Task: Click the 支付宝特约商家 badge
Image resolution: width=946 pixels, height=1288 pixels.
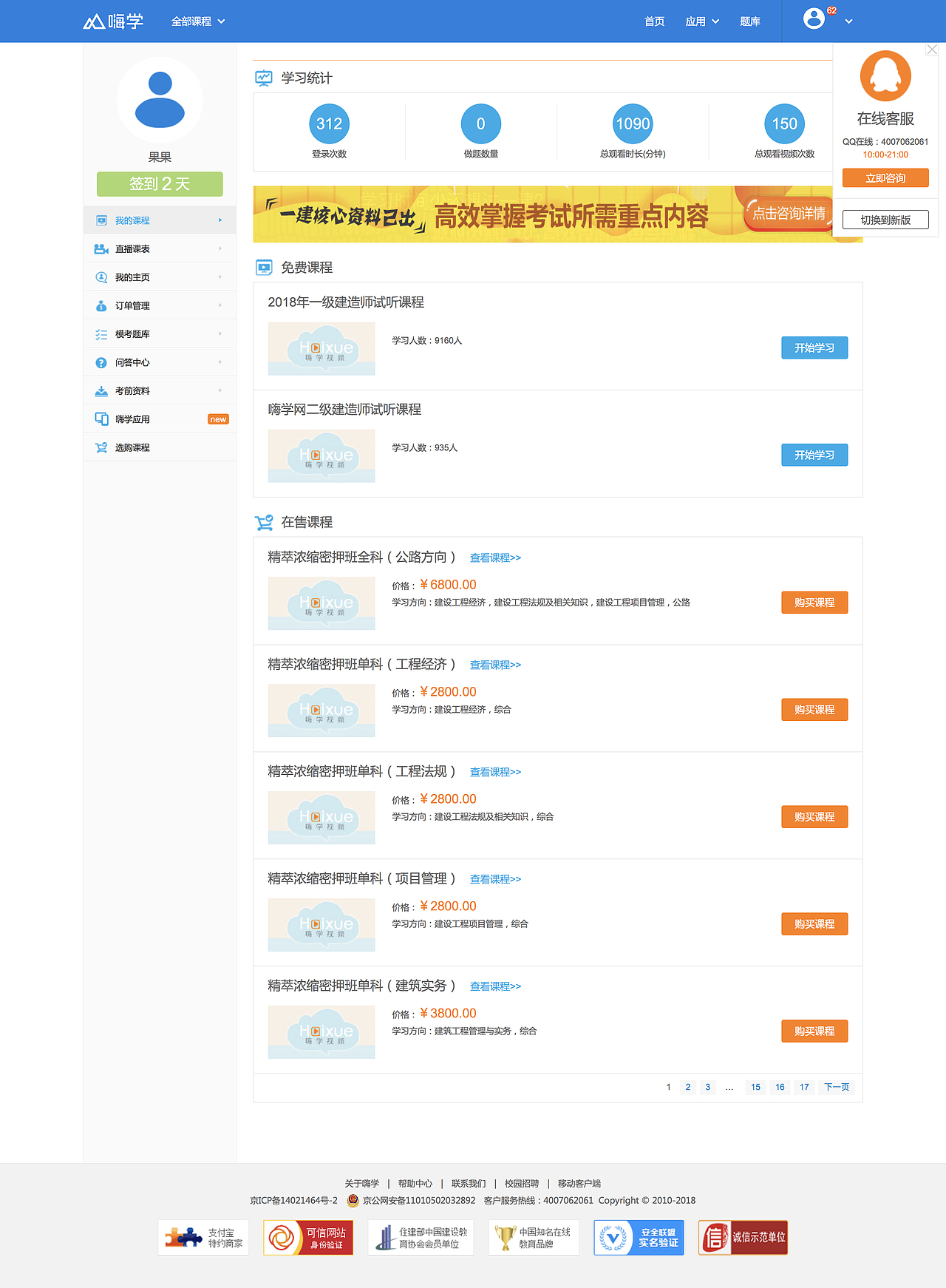Action: pos(203,1238)
